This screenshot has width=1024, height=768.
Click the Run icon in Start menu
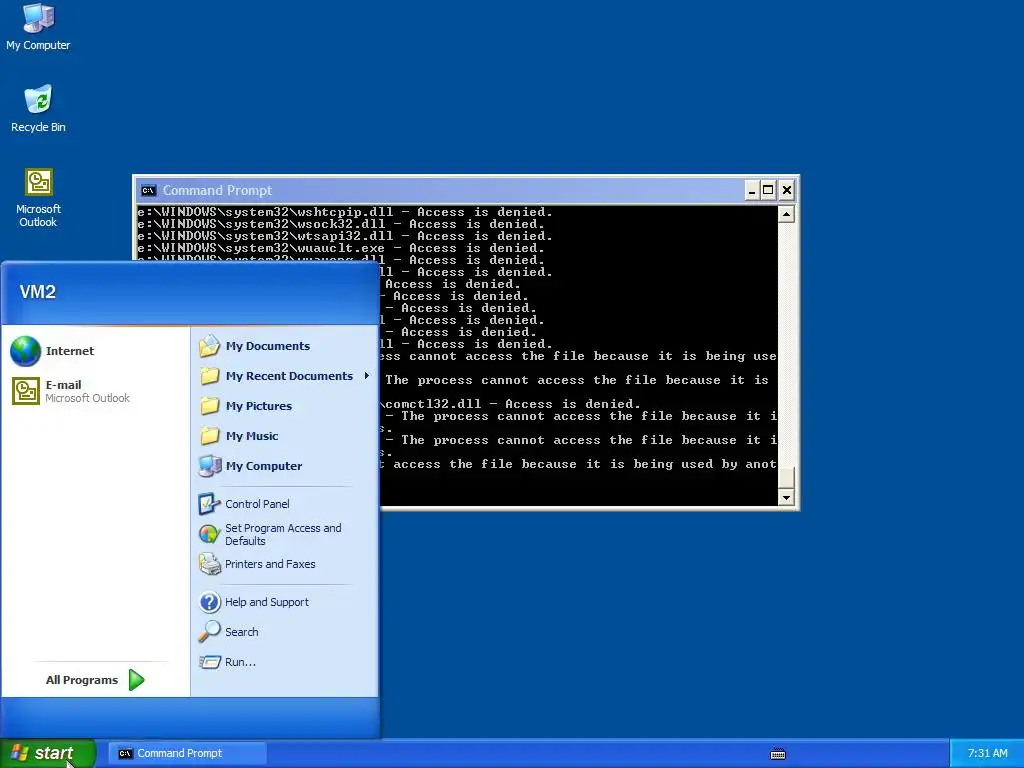(210, 662)
